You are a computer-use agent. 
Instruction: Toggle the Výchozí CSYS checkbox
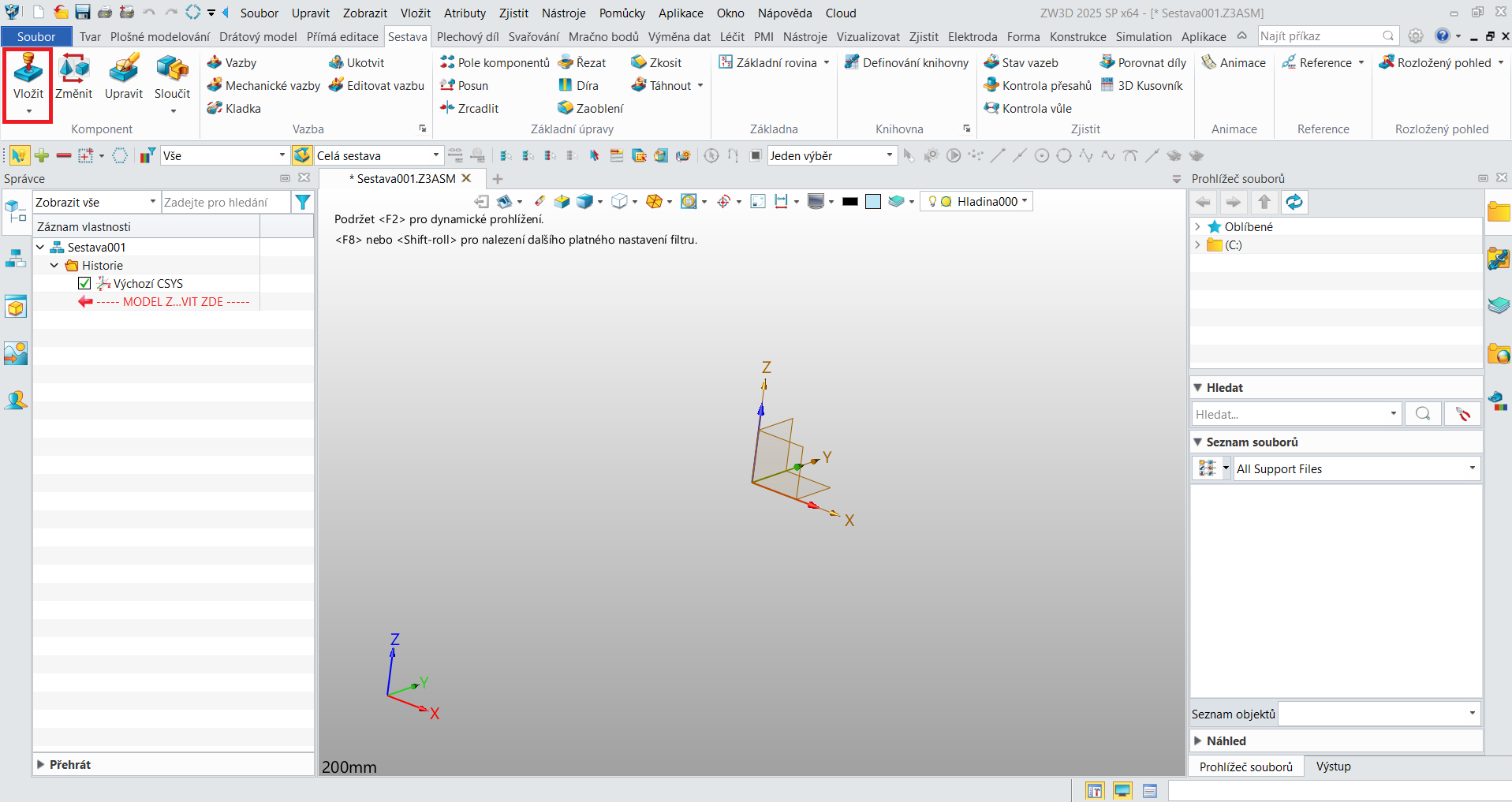click(85, 284)
